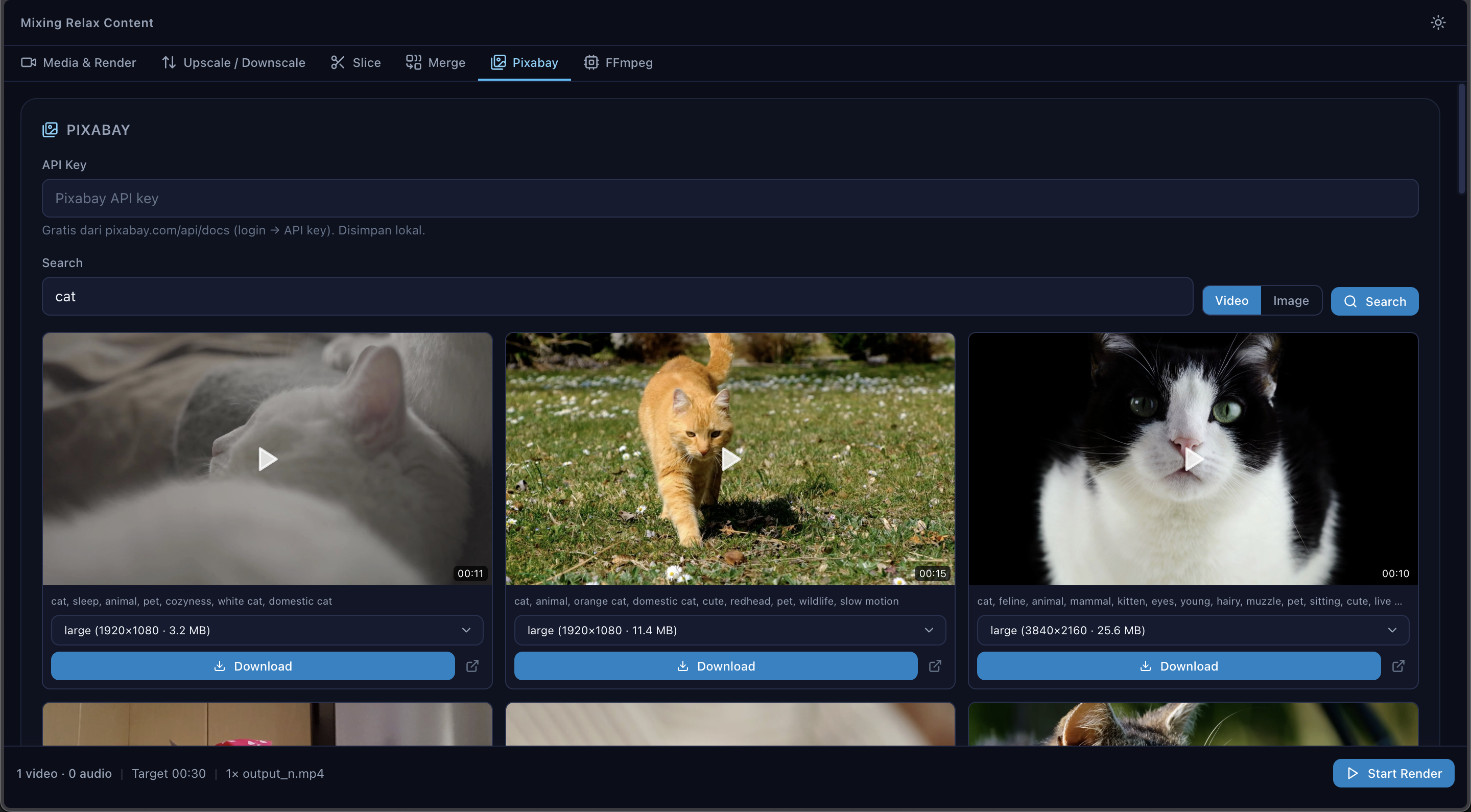1471x812 pixels.
Task: Open external link for orange cat video
Action: [x=935, y=666]
